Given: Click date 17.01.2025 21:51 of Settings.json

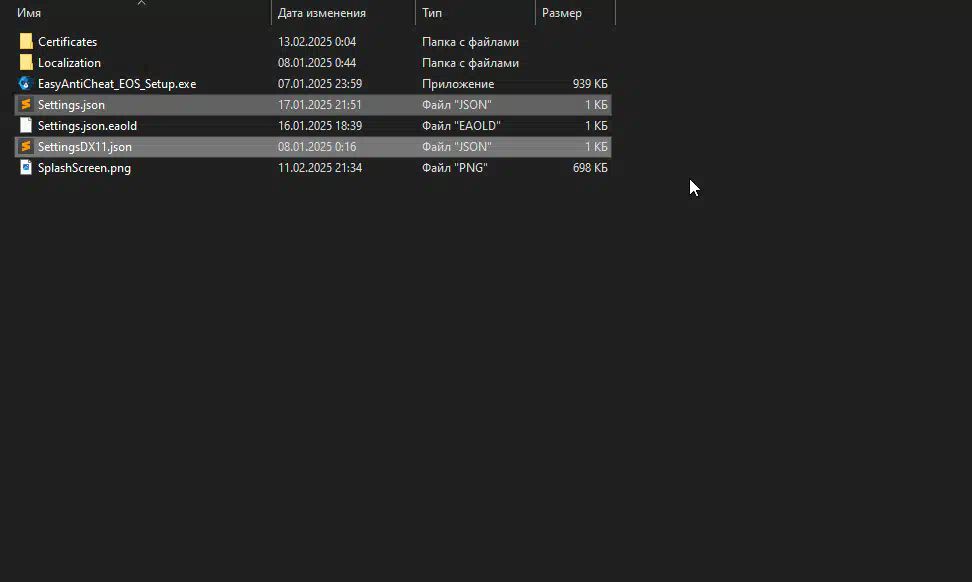Looking at the screenshot, I should click(x=320, y=105).
